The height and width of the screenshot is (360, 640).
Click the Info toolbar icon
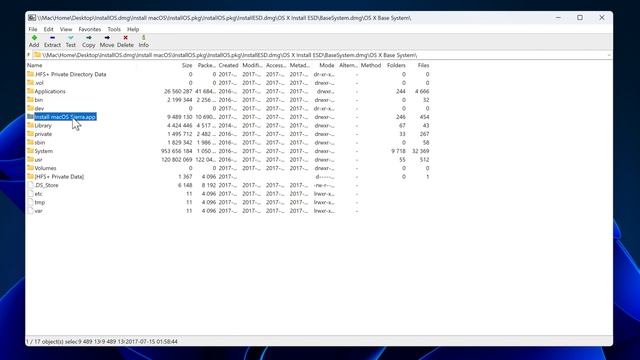pos(143,38)
